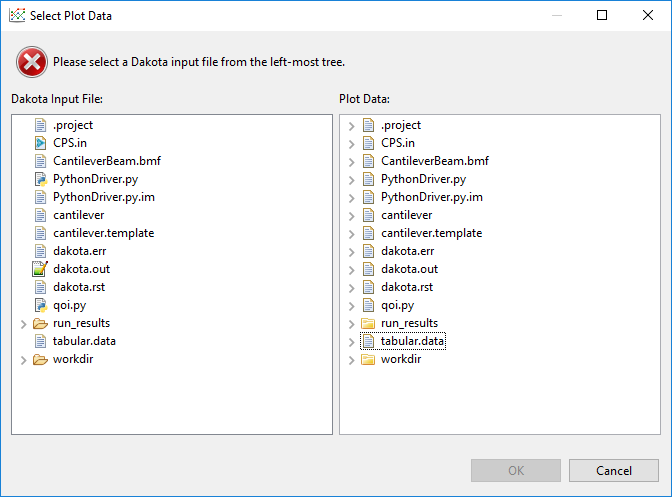Expand PythonDriver.py.im node in Plot Data tree
Viewport: 672px width, 497px height.
point(351,198)
